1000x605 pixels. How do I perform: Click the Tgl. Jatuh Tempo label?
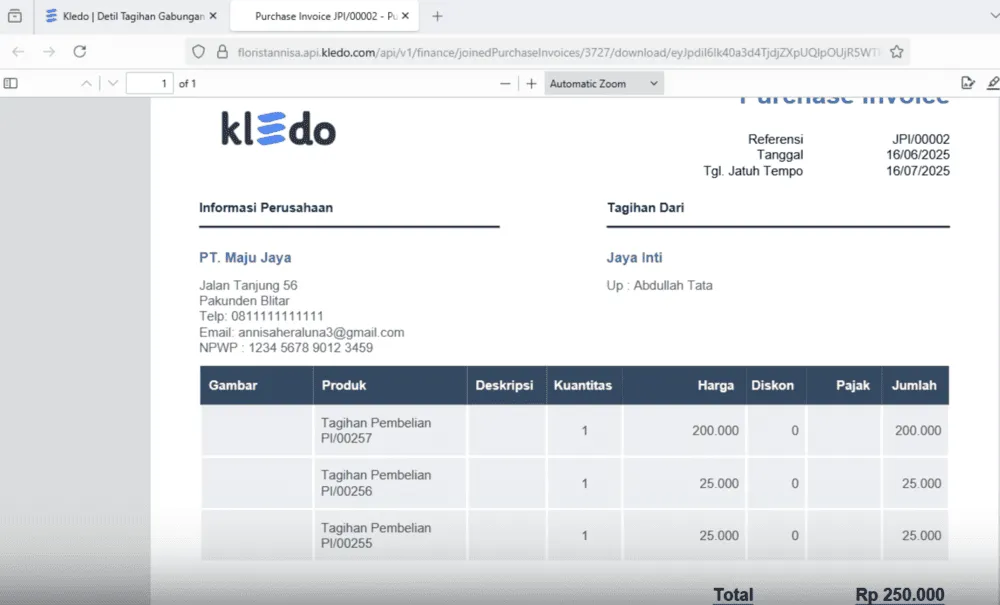pyautogui.click(x=753, y=171)
